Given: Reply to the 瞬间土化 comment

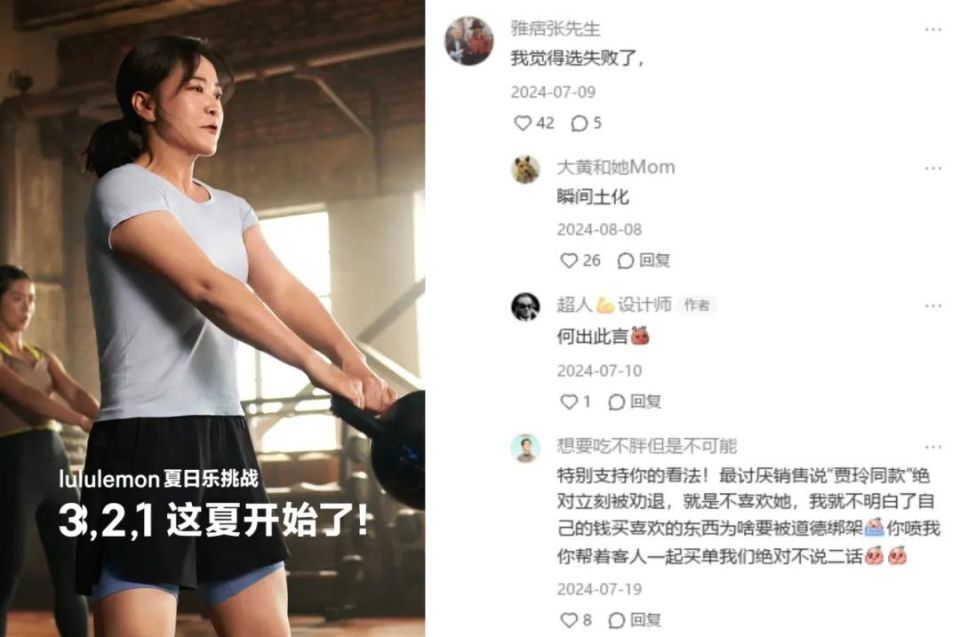Looking at the screenshot, I should pos(643,260).
